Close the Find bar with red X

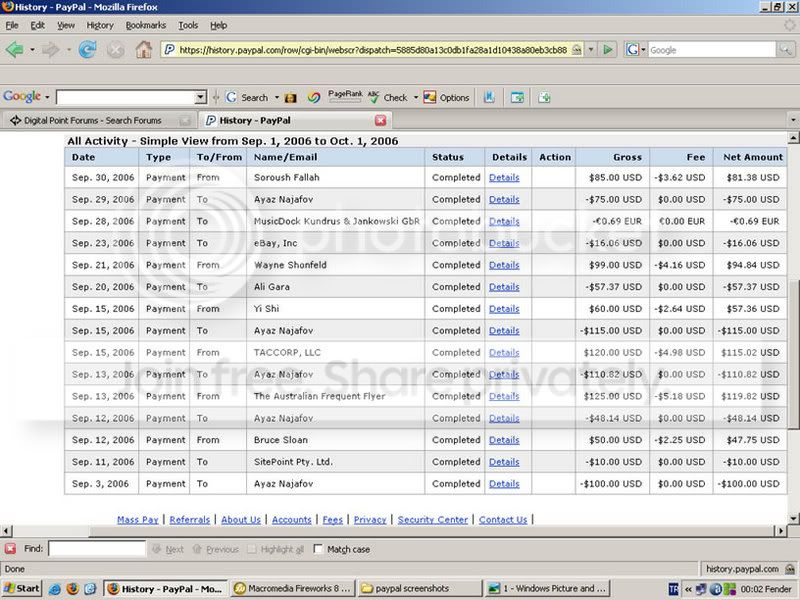pos(10,549)
